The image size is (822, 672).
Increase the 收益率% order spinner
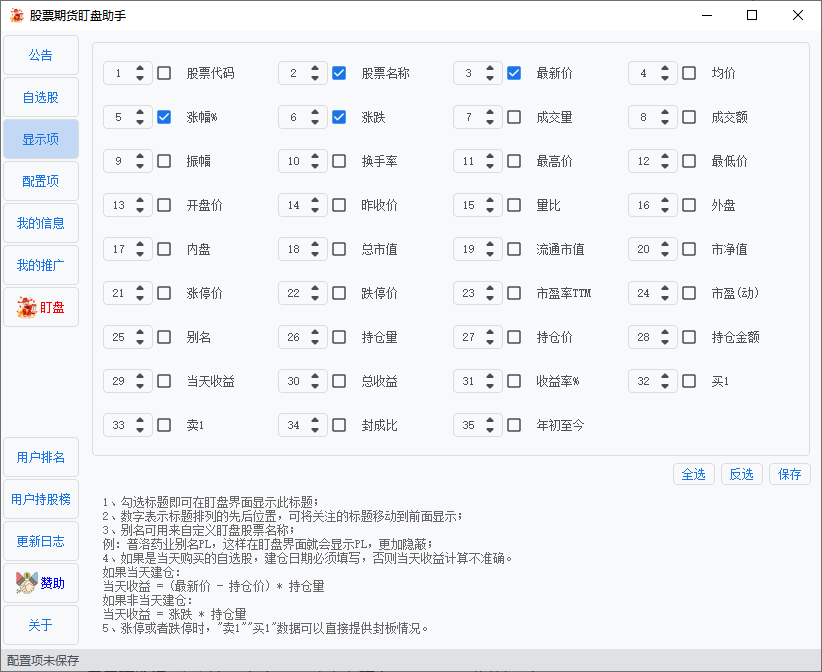(x=490, y=376)
